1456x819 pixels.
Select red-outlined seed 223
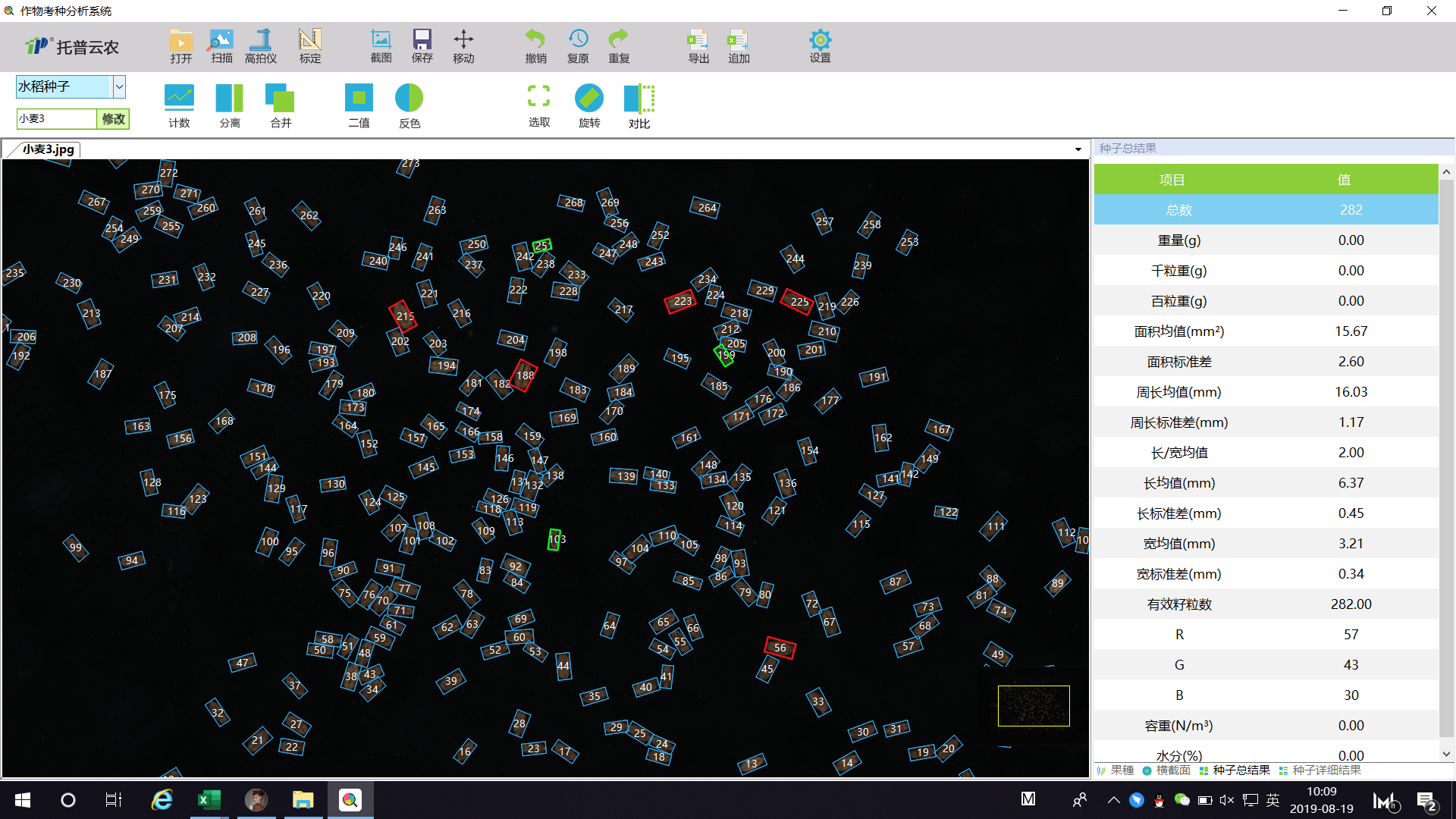[x=681, y=301]
